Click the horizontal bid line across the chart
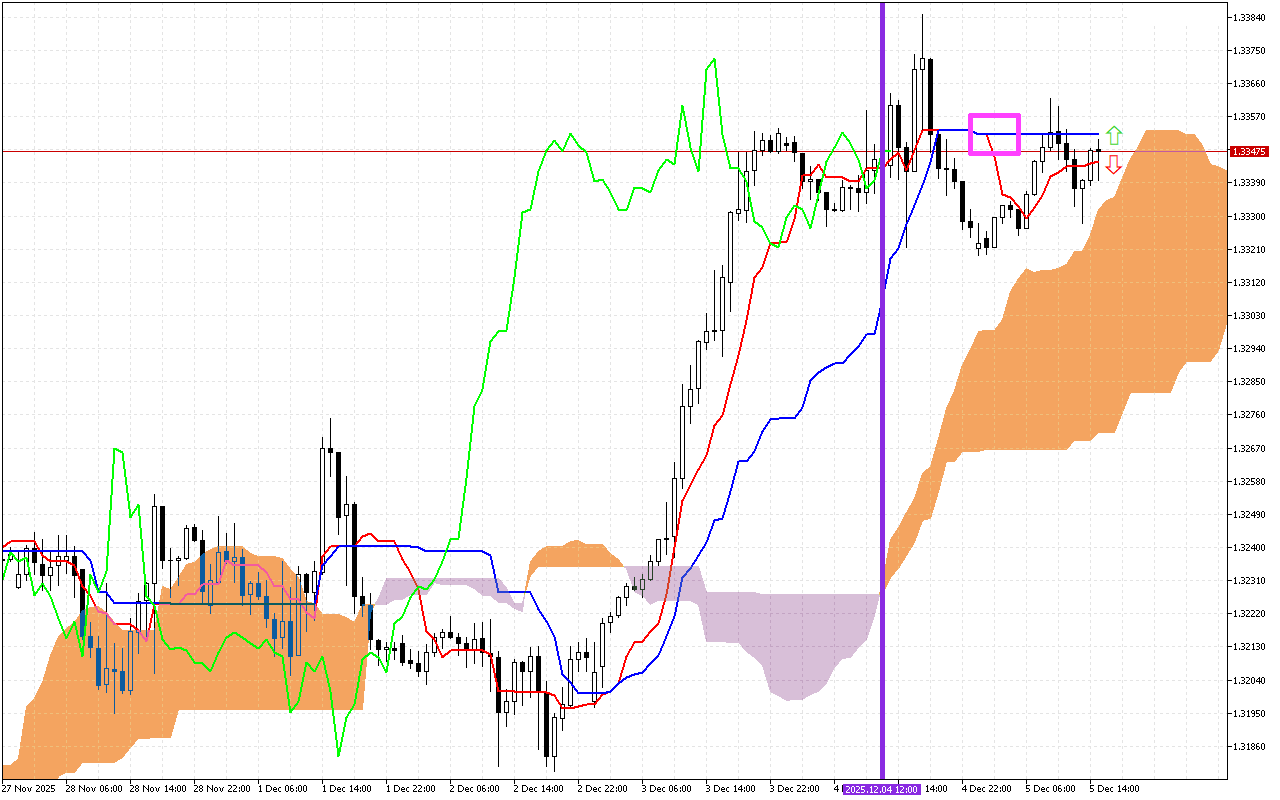1280x800 pixels. pos(400,151)
